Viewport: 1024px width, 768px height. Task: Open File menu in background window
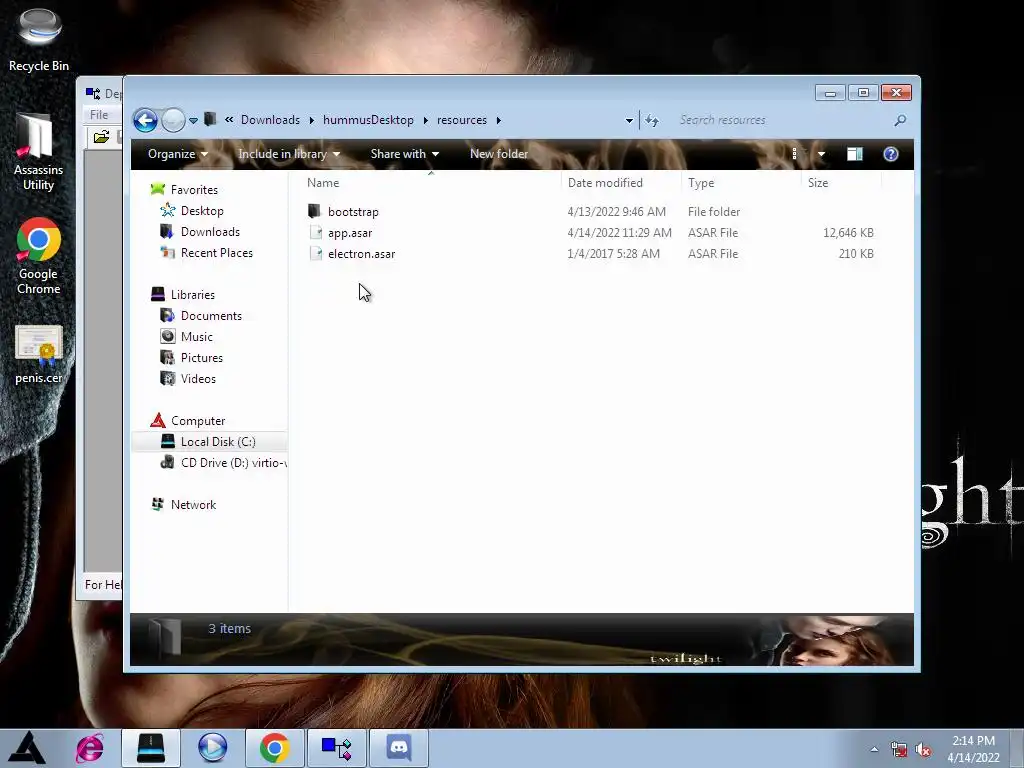(x=99, y=114)
